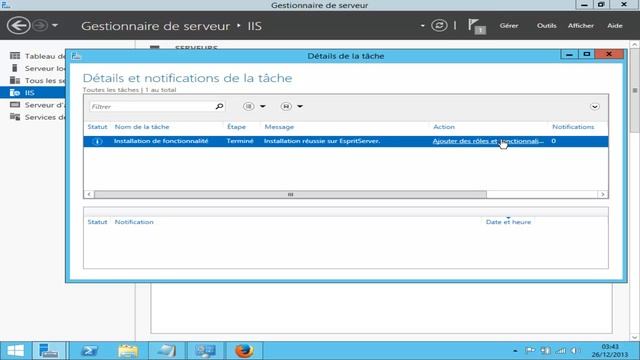This screenshot has height=360, width=640.
Task: Click the Tous les serveurs sidebar icon
Action: [x=15, y=80]
